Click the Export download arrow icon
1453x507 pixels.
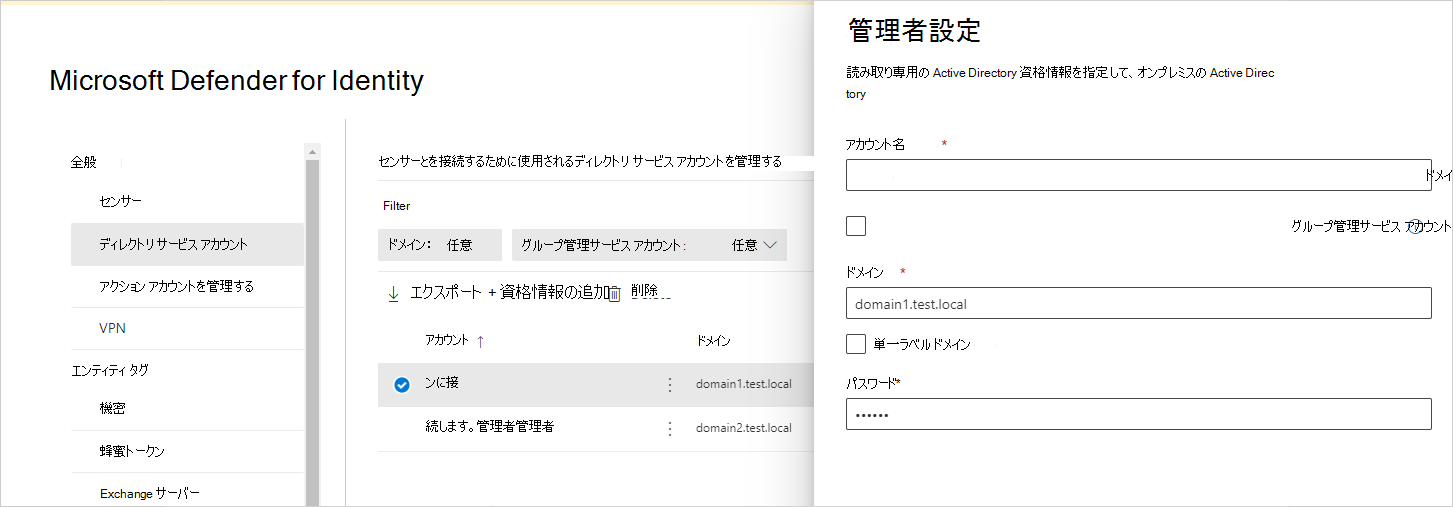[393, 294]
